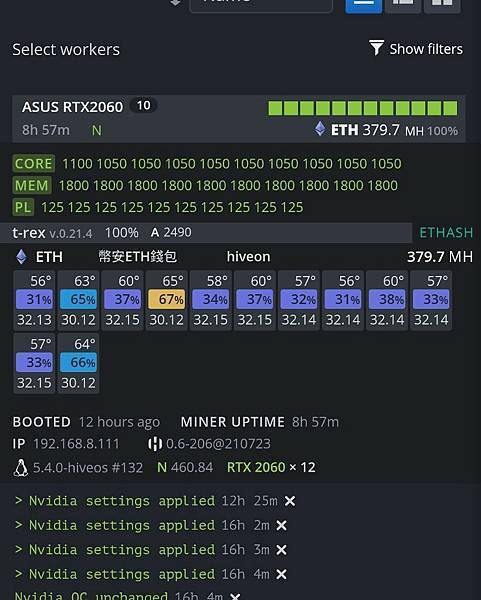
Task: Open the ASUS RTX2060 worker header
Action: click(239, 119)
